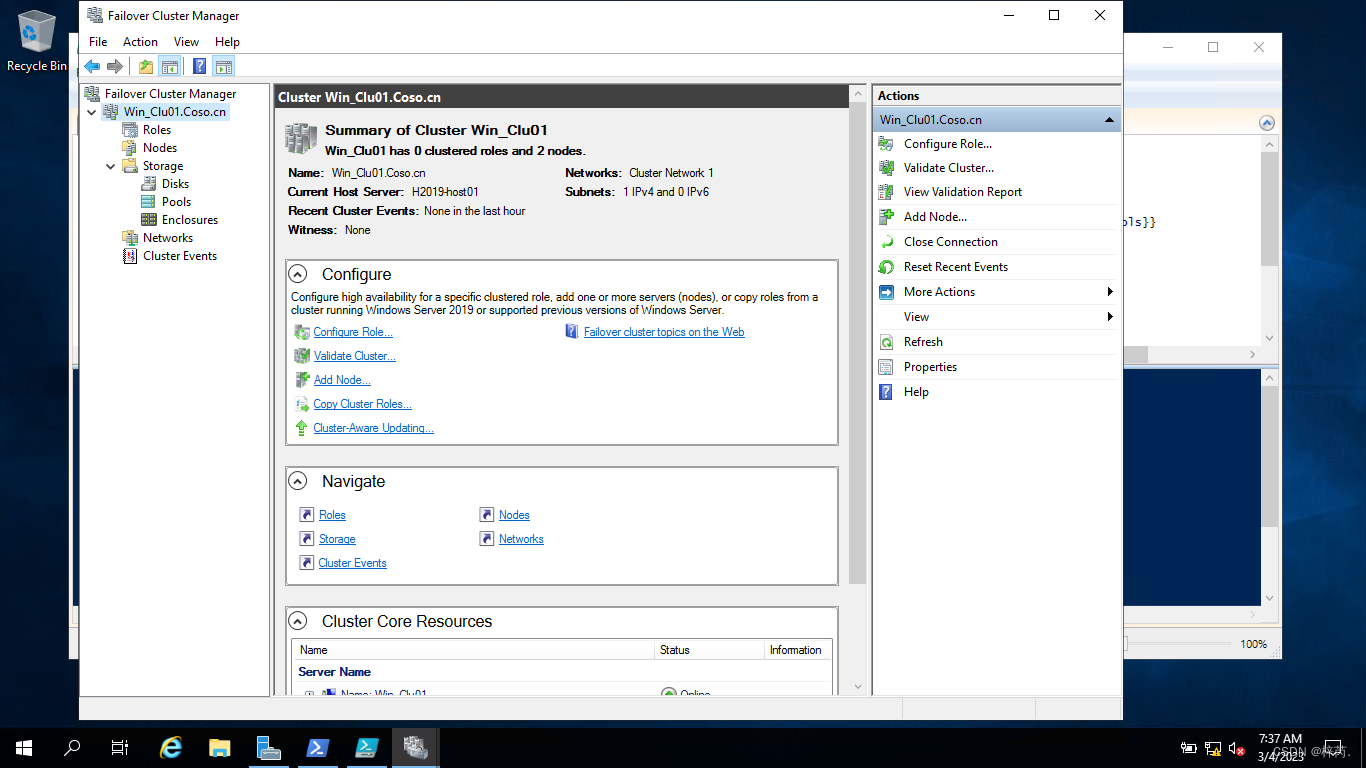The width and height of the screenshot is (1366, 768).
Task: Click the summary pane scroll down arrow
Action: point(857,687)
